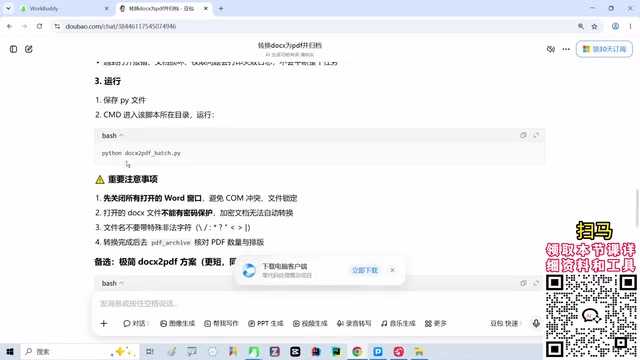
Task: Expand the first bash code block fullscreen
Action: (536, 135)
